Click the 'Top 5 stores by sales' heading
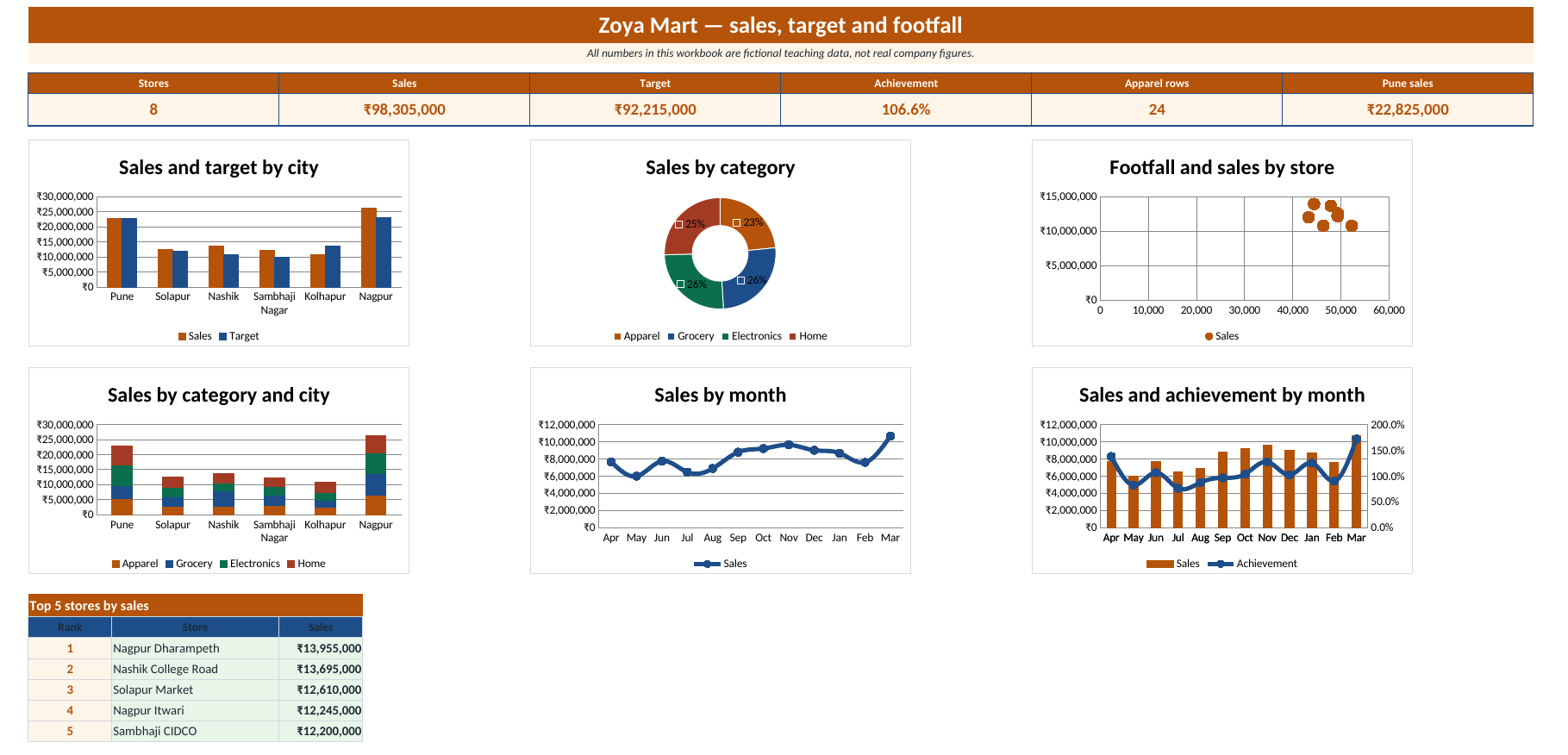 195,605
